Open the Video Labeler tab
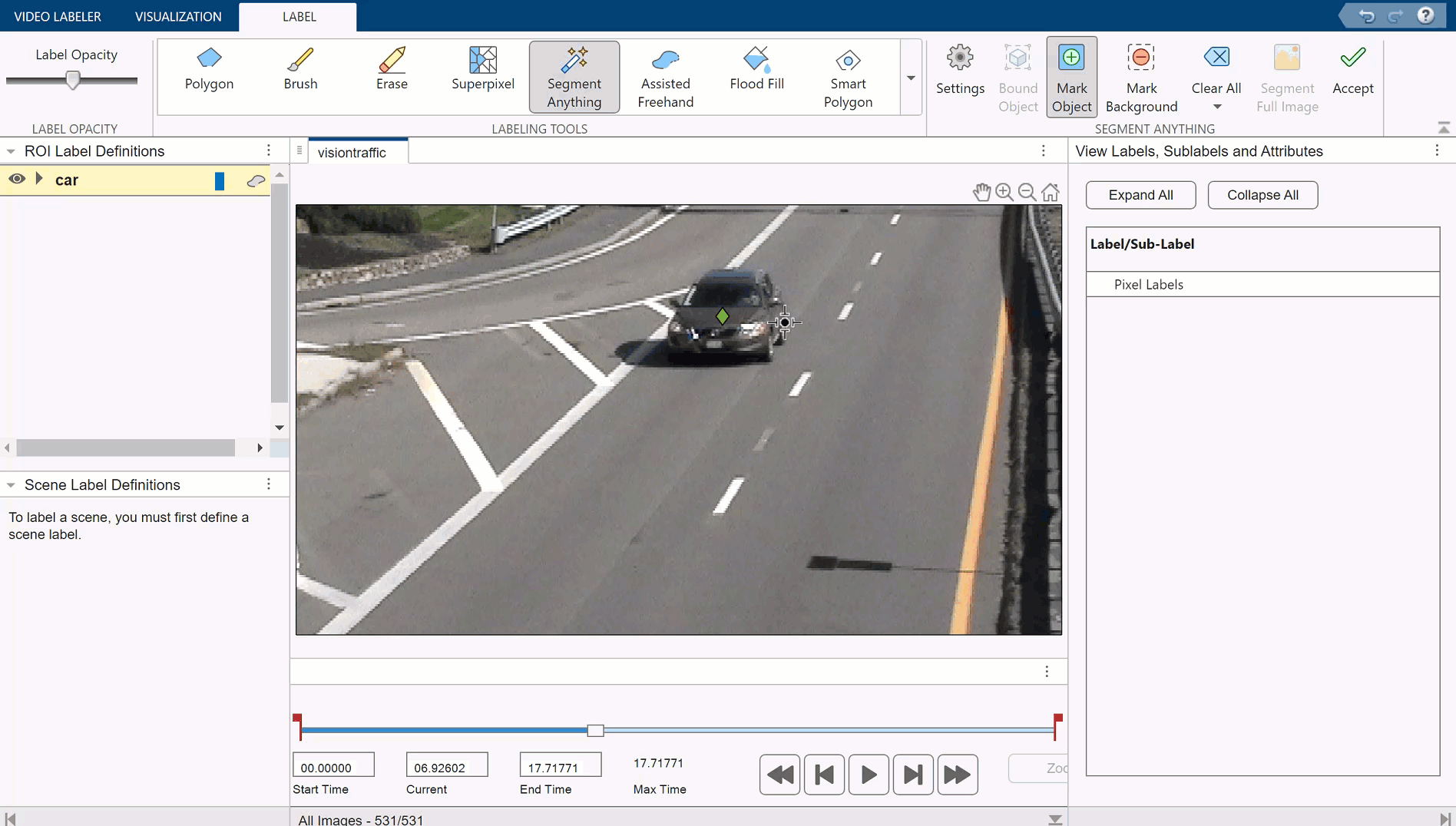The image size is (1456, 826). (58, 16)
